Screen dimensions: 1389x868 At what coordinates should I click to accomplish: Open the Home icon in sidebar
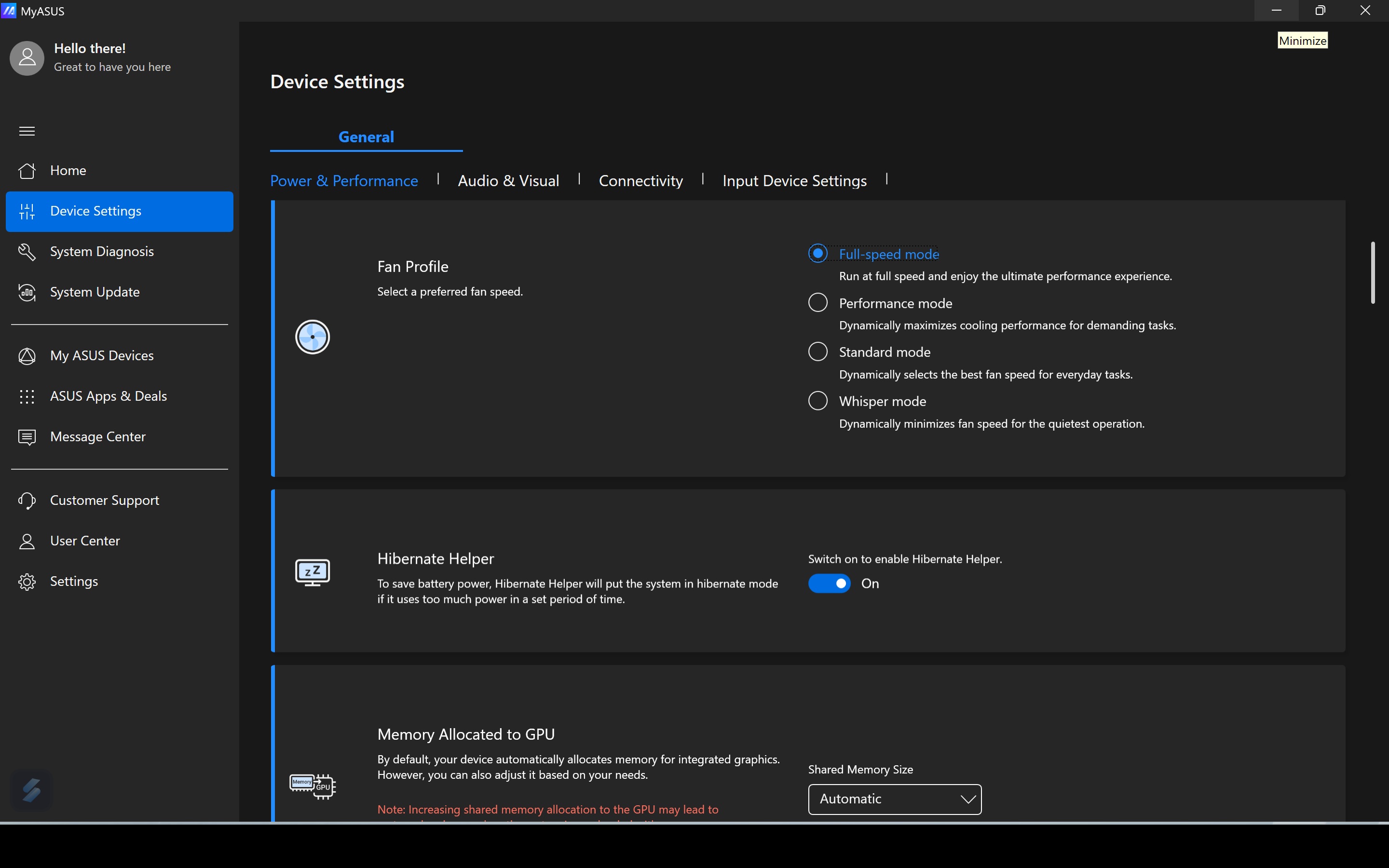tap(27, 171)
